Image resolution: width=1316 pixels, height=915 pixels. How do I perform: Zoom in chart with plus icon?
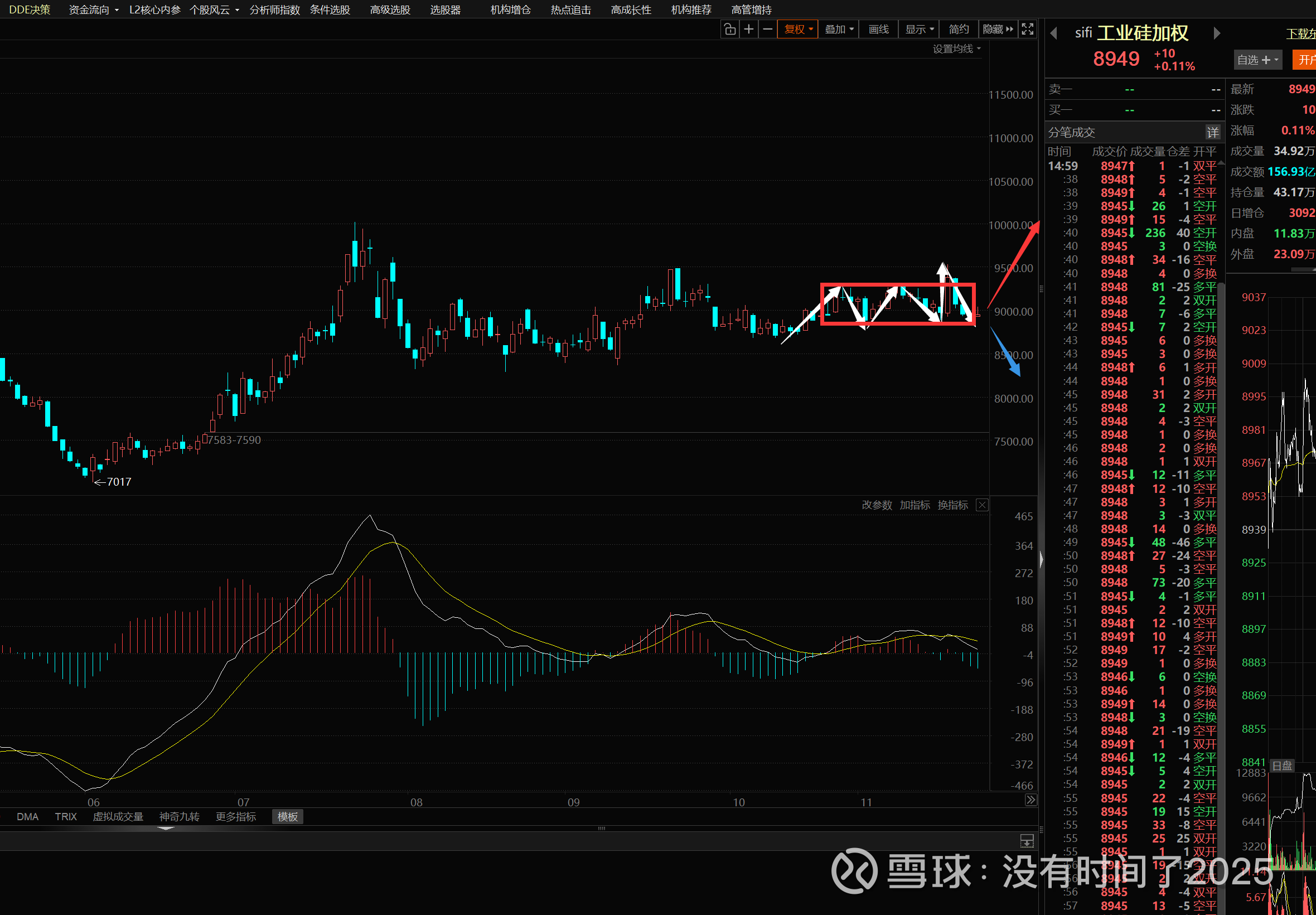coord(748,29)
